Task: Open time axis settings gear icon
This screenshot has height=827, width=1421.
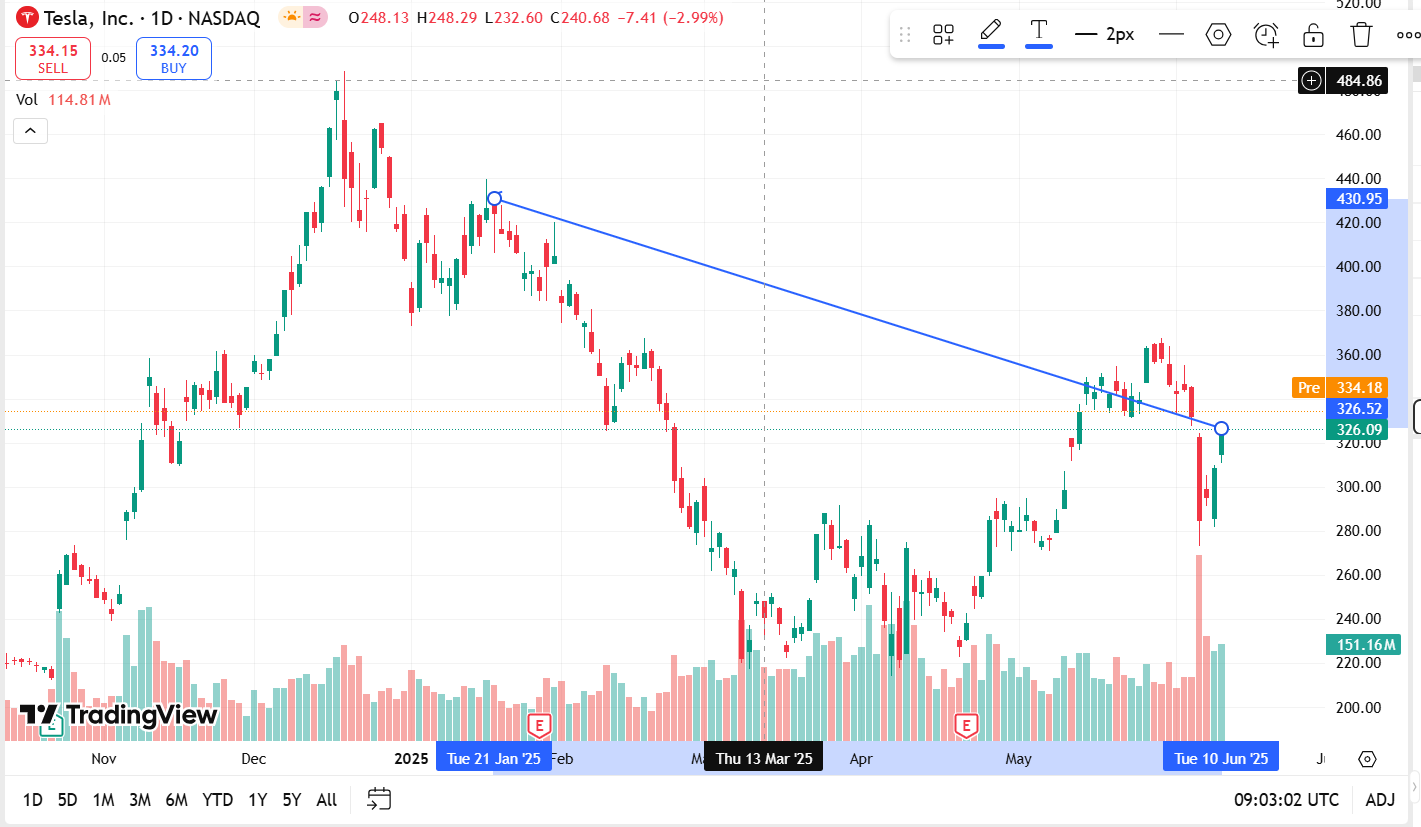Action: [x=1368, y=758]
